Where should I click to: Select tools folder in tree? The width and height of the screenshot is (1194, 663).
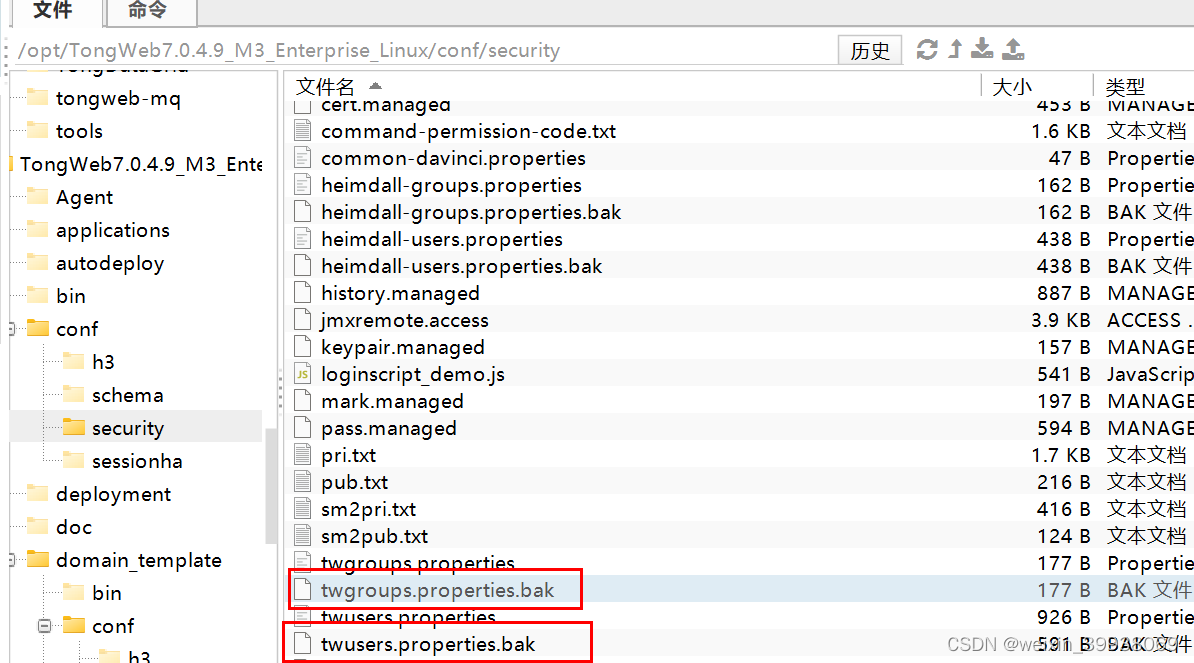(79, 131)
